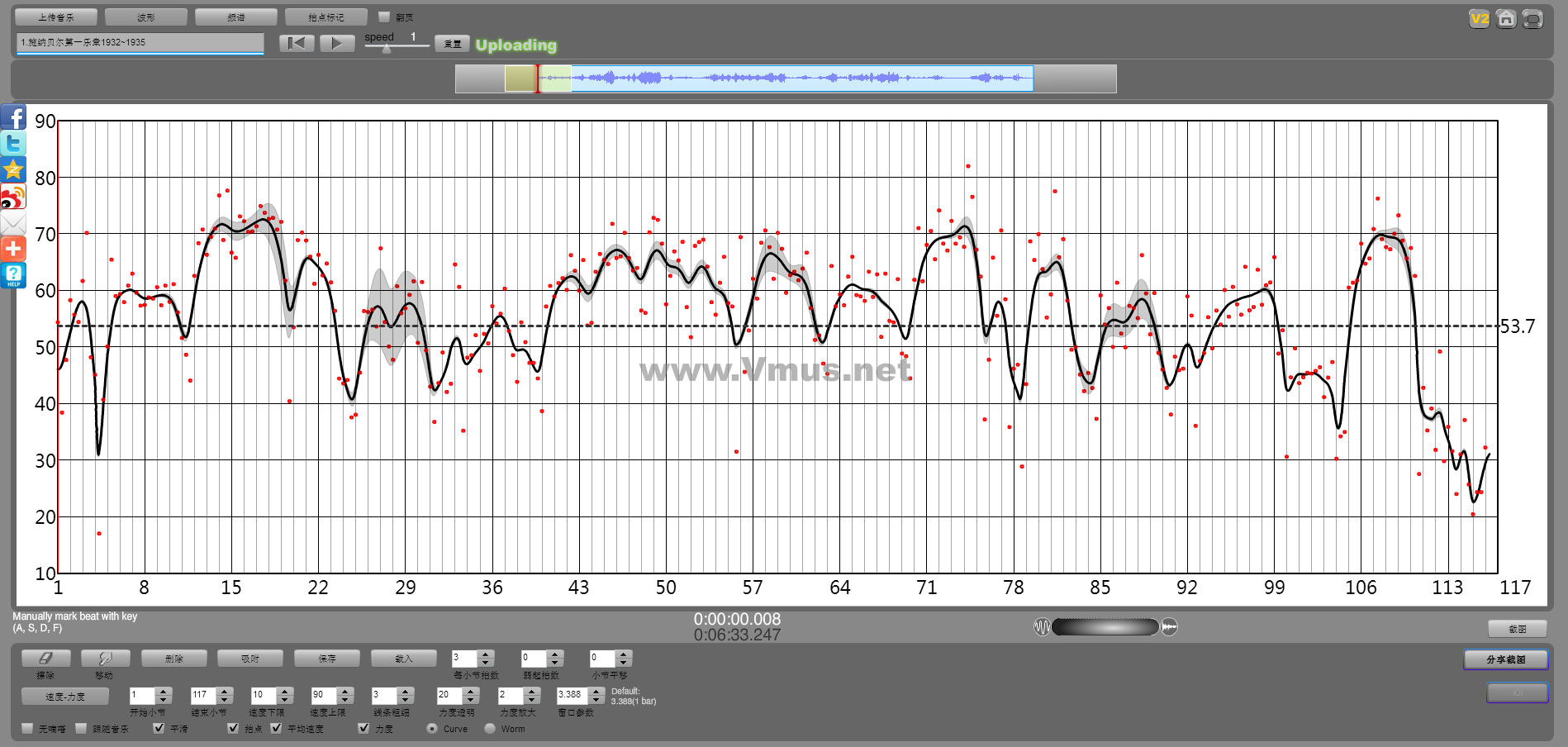
Task: Select the move (移动) tool
Action: (105, 659)
